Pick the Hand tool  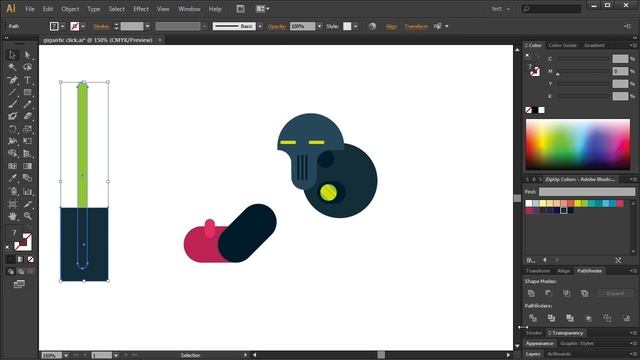(12, 216)
